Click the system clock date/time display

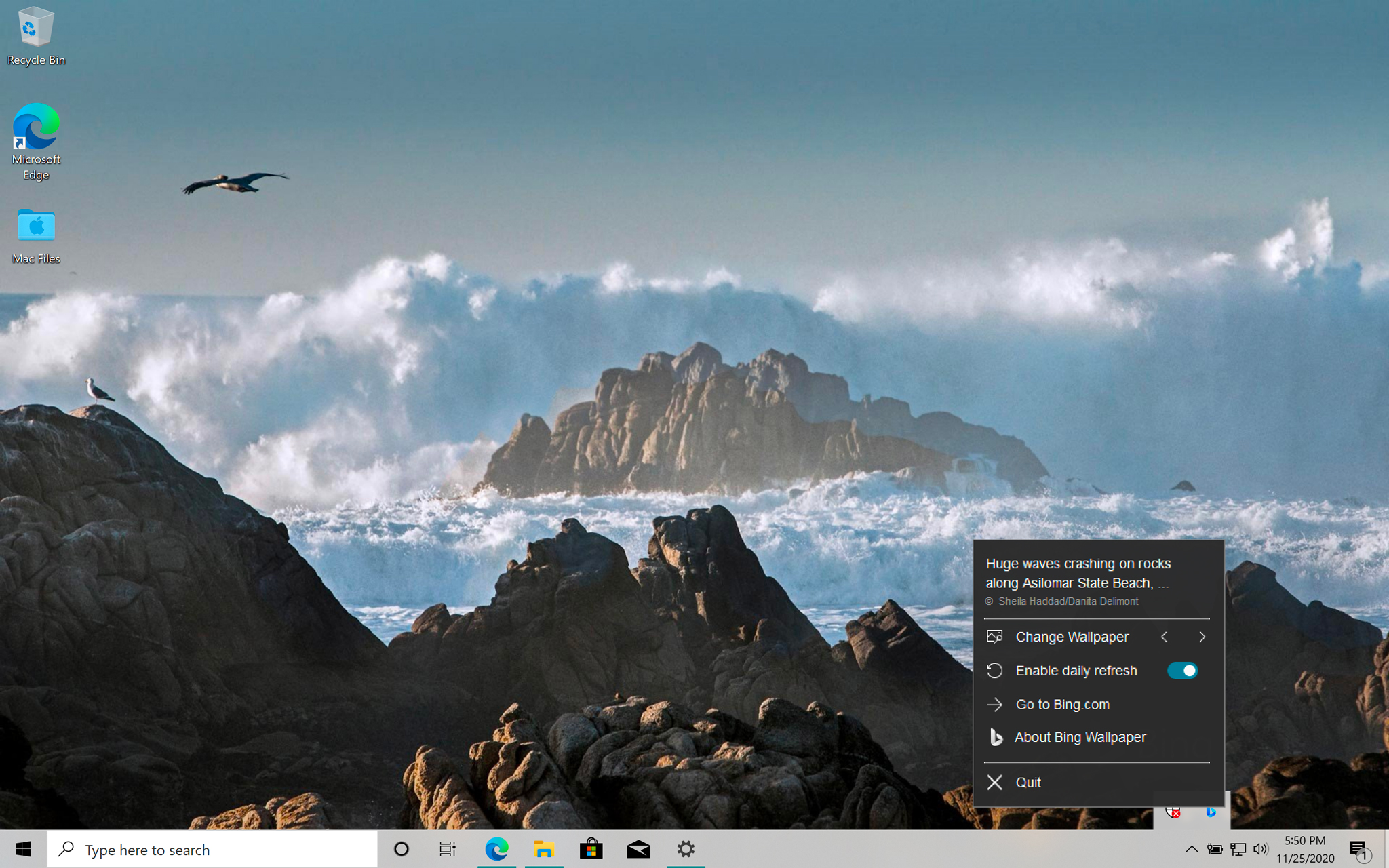[x=1306, y=849]
